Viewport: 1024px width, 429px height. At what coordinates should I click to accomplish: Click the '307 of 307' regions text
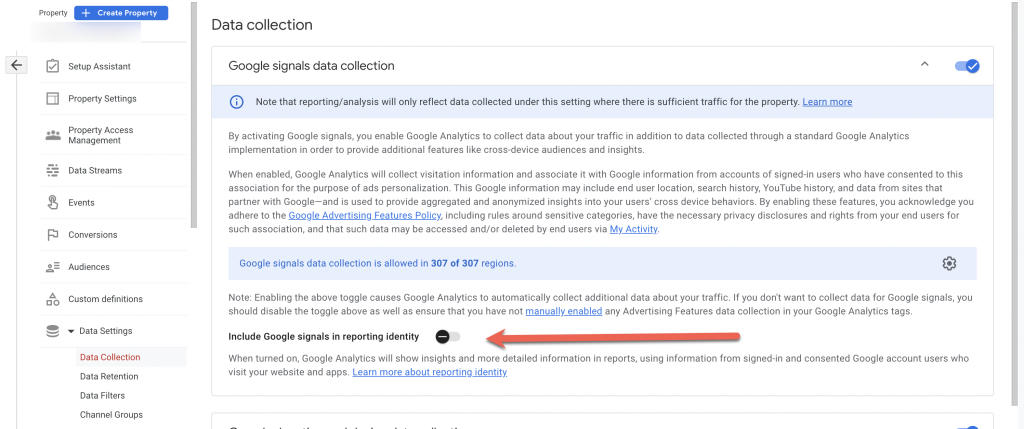click(x=455, y=264)
